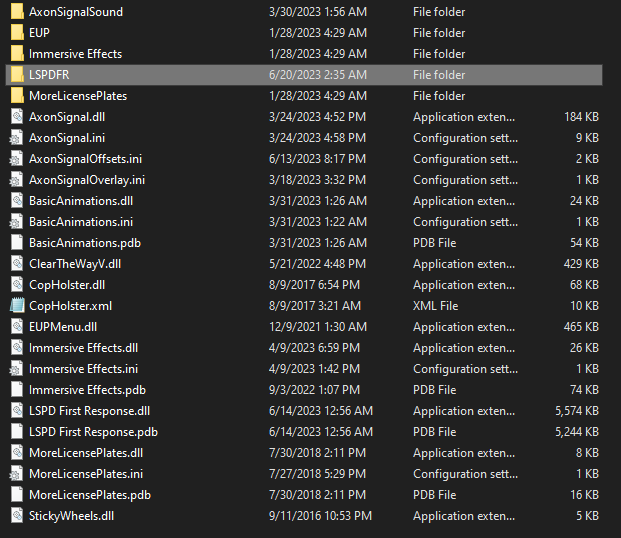Click the LSPD First Response.dll icon
Screen dimensions: 621x538
click(x=17, y=411)
